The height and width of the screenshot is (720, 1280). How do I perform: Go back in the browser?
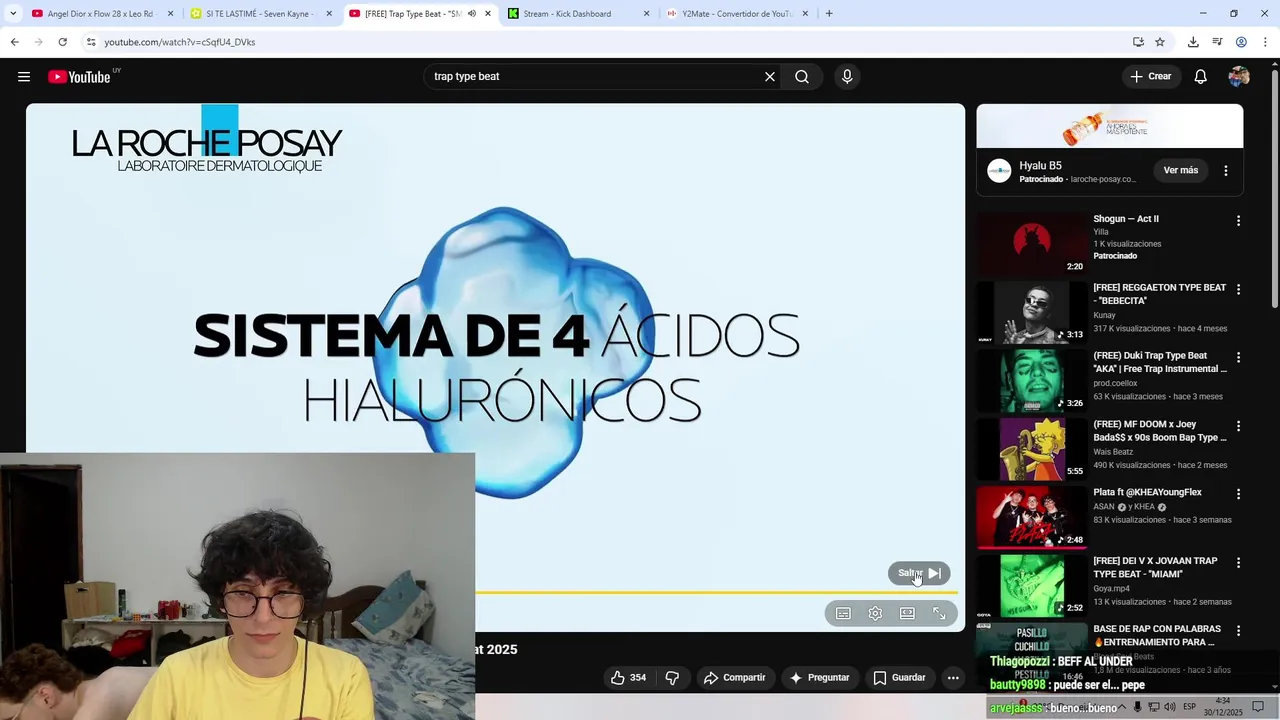14,42
